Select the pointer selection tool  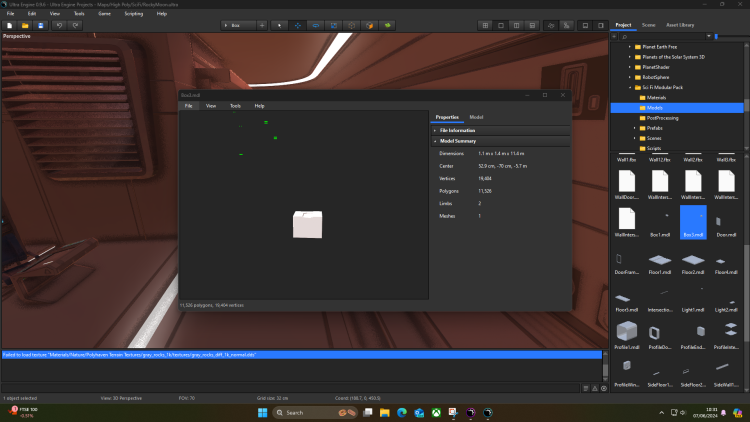coord(279,24)
